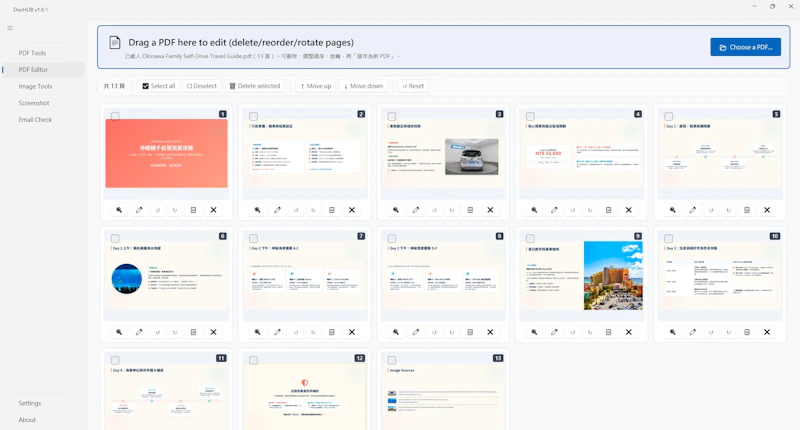Click the Choose a PDF button
This screenshot has height=430, width=800.
[745, 47]
